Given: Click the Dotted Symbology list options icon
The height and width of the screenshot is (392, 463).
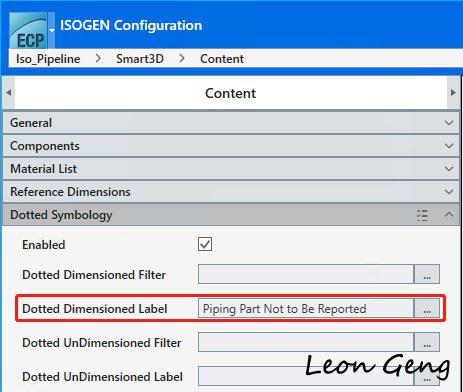Looking at the screenshot, I should (422, 215).
